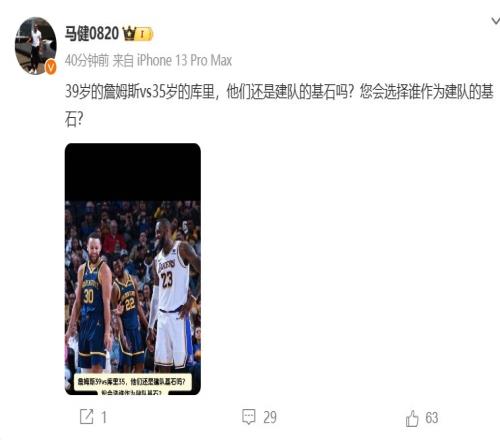Click the Lakers number 23 player
Image resolution: width=500 pixels, height=440 pixels.
pos(173,295)
